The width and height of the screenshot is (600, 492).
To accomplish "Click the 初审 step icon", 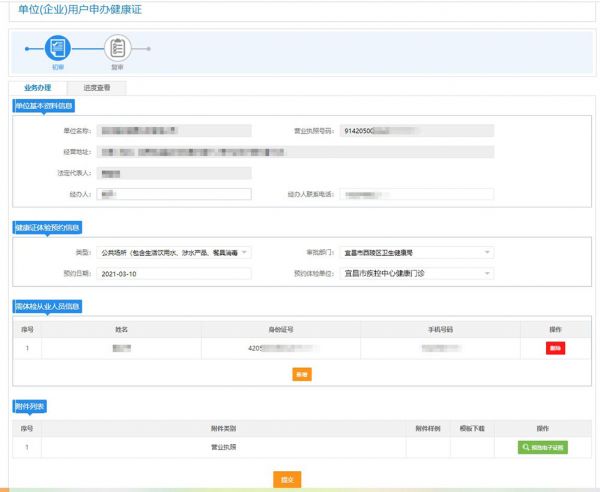I will 58,47.
